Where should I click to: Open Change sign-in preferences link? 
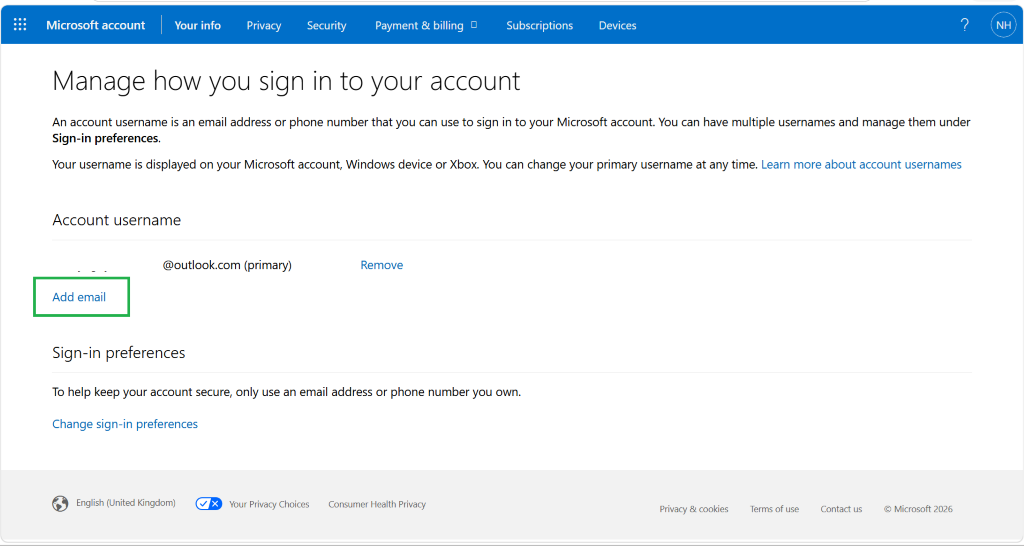click(x=125, y=424)
